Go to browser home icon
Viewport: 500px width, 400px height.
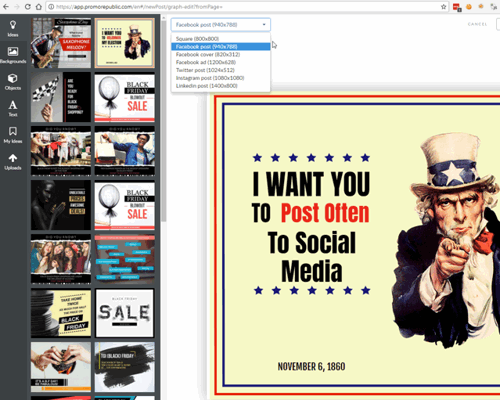point(39,7)
